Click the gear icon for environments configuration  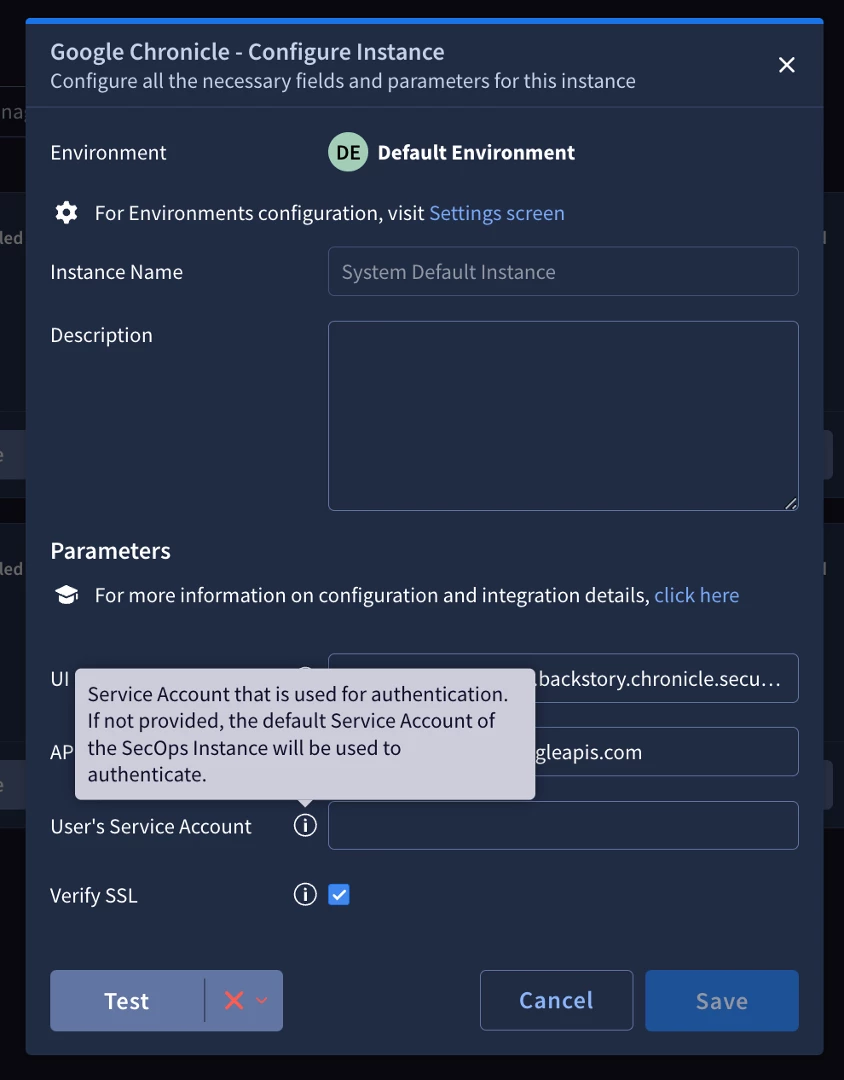(x=66, y=213)
